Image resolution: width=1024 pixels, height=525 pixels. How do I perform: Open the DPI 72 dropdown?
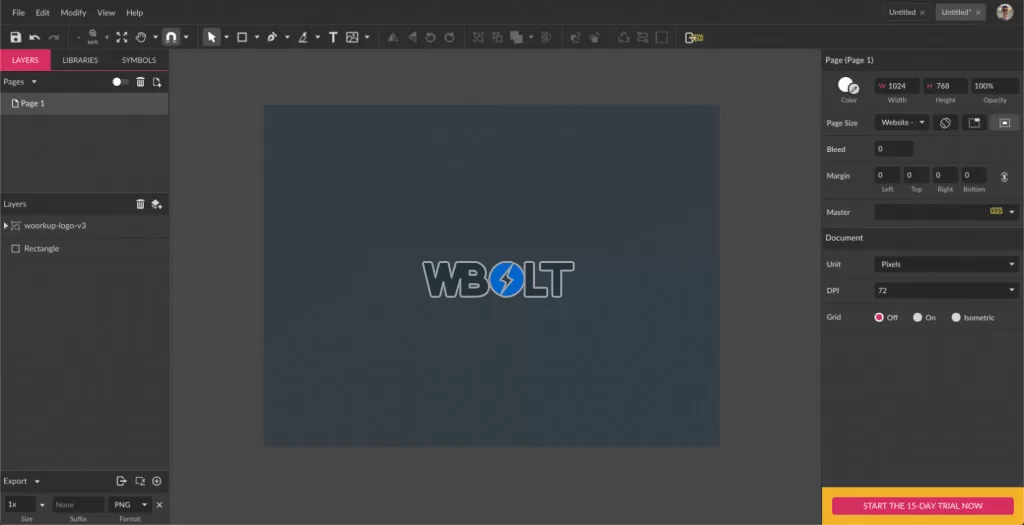(x=946, y=291)
